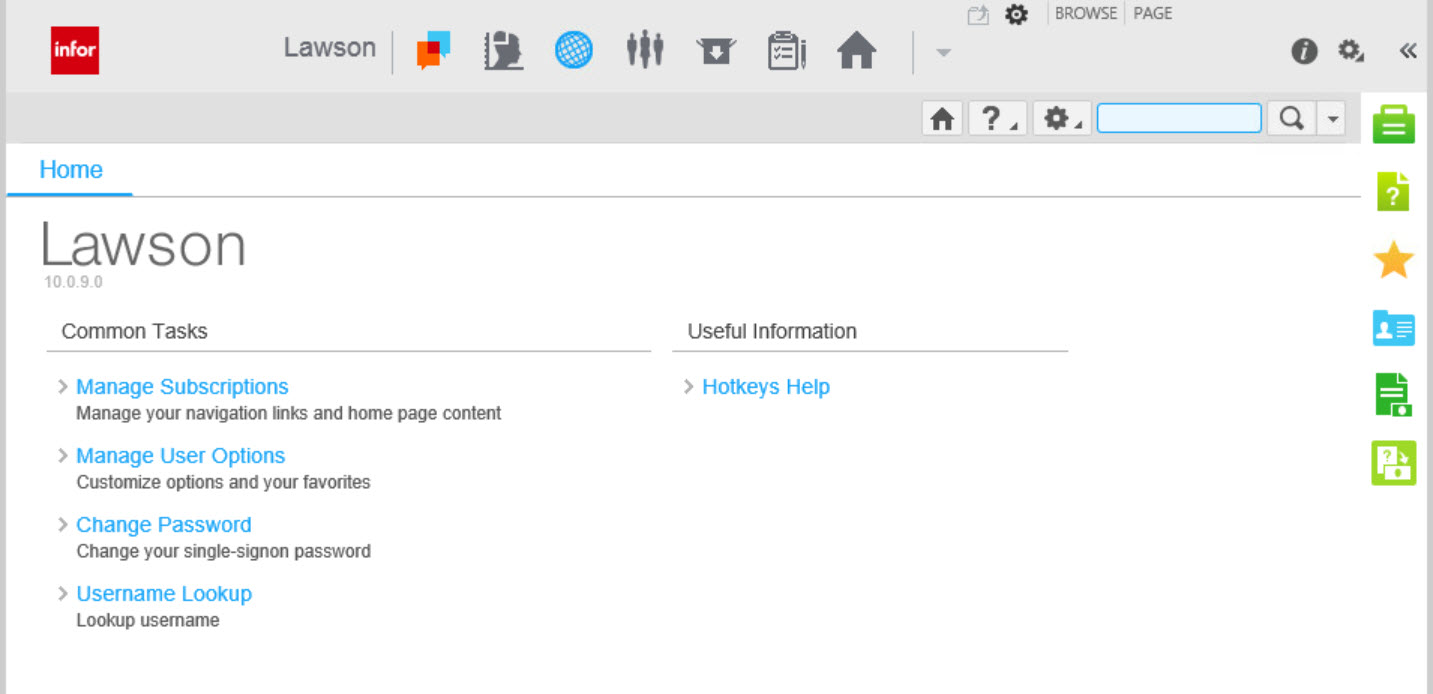1433x694 pixels.
Task: Click the green document question mark icon
Action: (x=1394, y=191)
